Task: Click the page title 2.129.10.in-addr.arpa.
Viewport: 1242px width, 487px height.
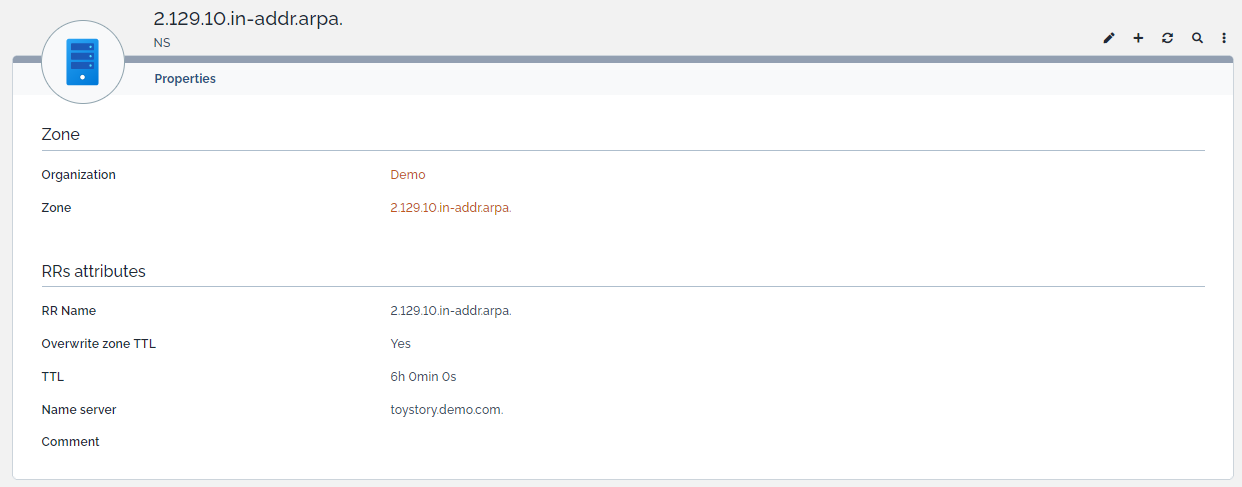Action: coord(248,19)
